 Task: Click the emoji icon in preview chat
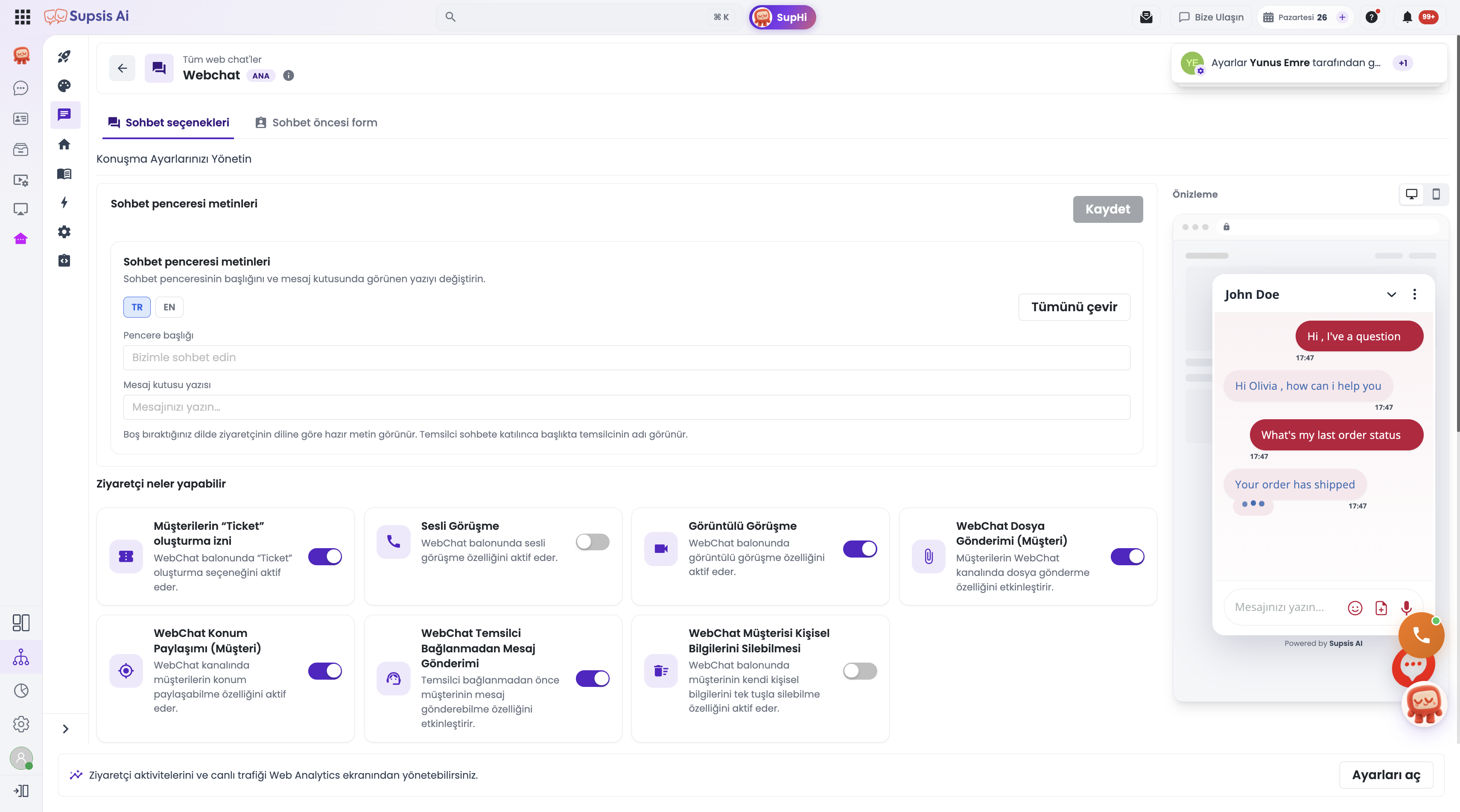point(1355,608)
